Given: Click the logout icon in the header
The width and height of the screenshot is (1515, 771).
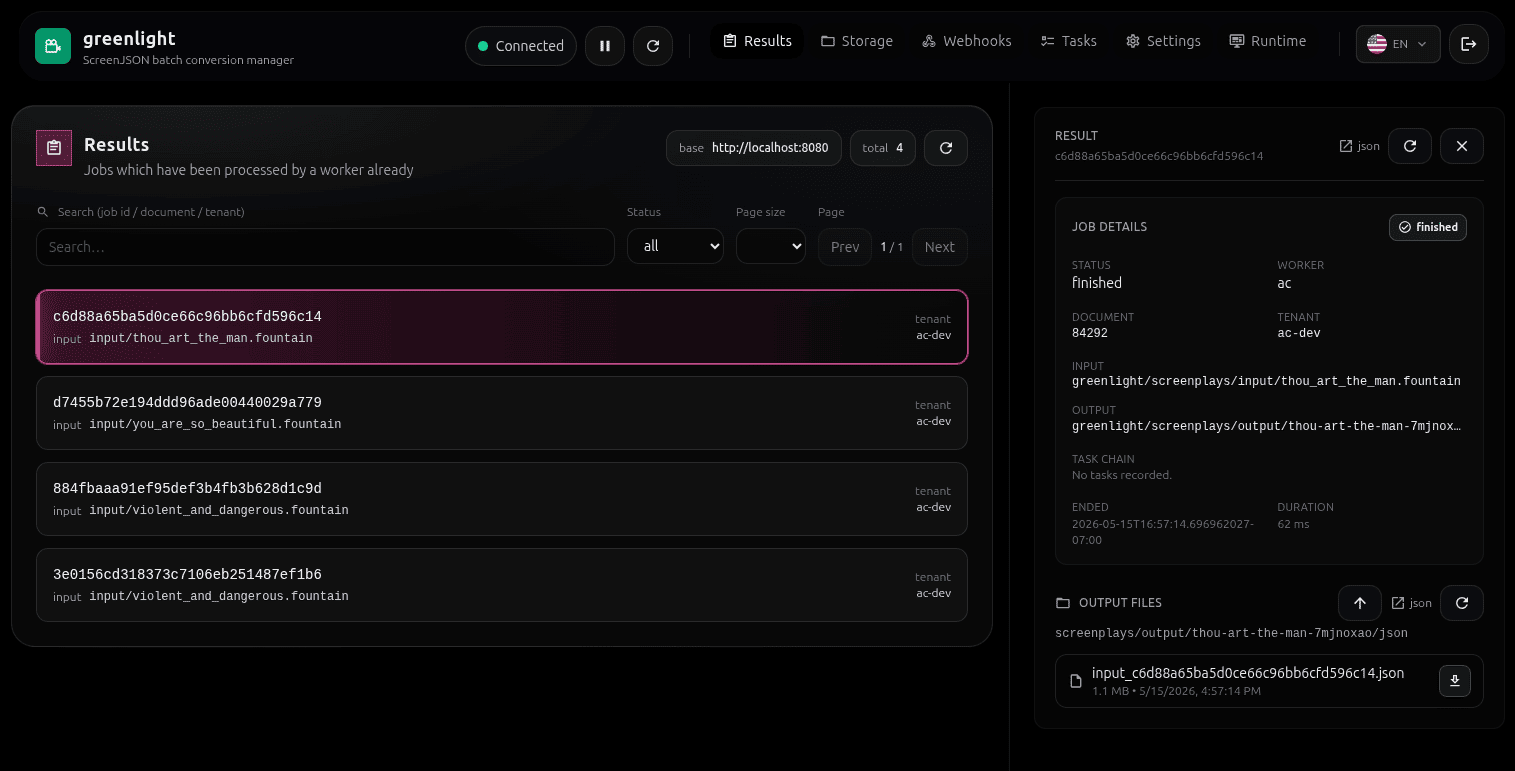Looking at the screenshot, I should (x=1469, y=44).
